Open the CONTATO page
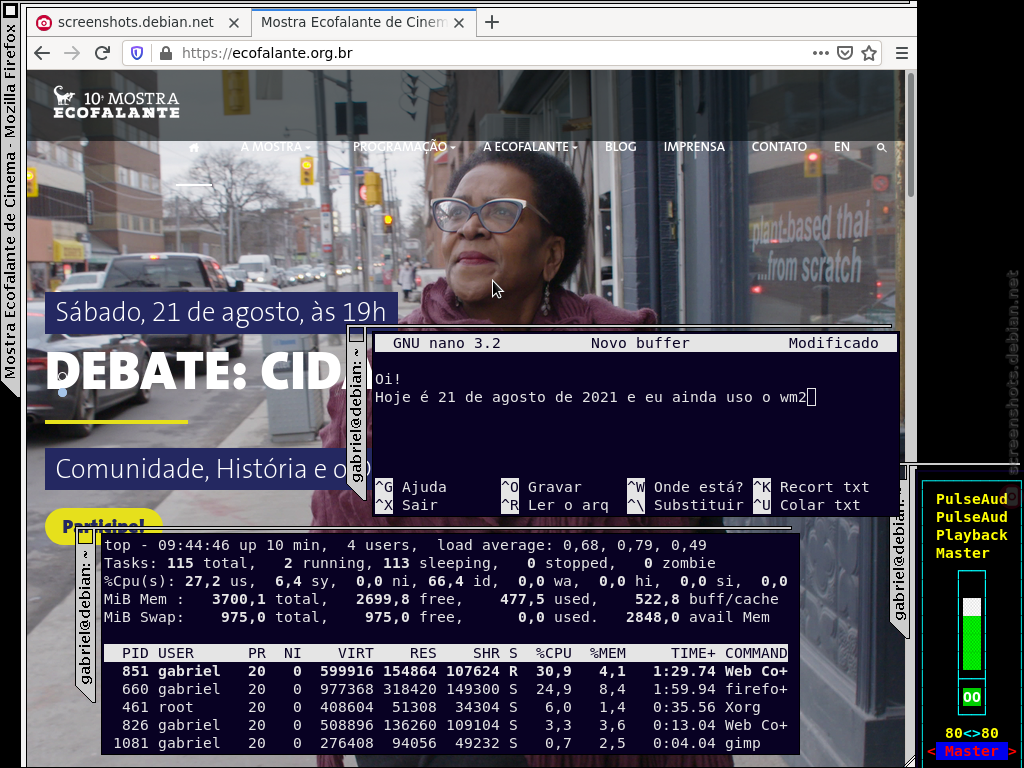 click(779, 147)
